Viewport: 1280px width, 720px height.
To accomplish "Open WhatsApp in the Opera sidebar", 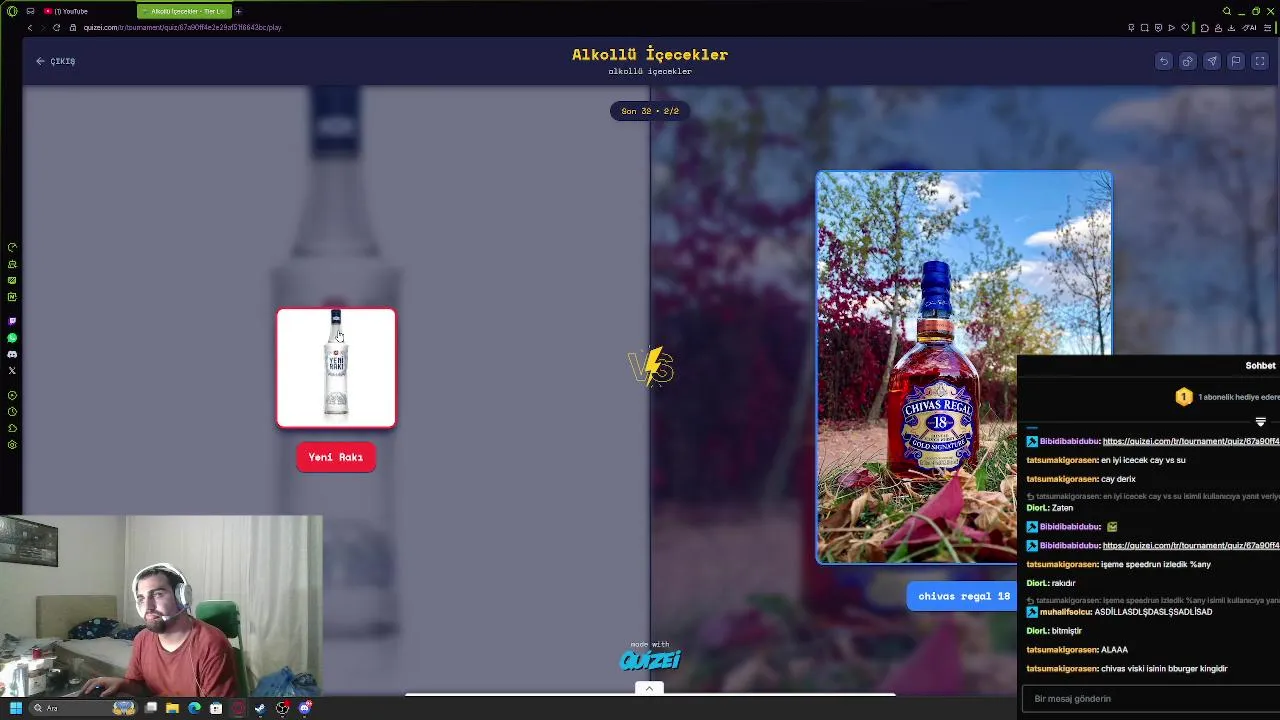I will coord(12,338).
